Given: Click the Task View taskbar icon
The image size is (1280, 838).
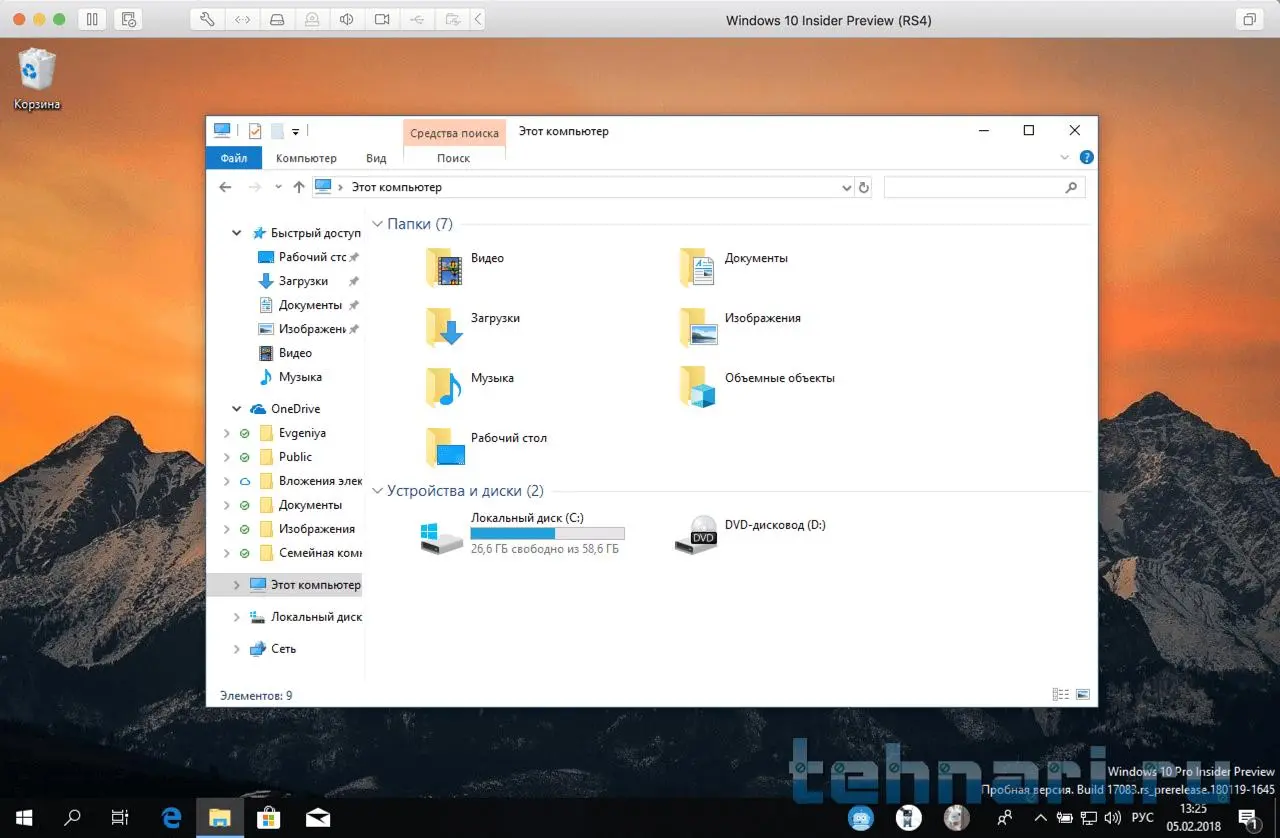Looking at the screenshot, I should click(120, 818).
